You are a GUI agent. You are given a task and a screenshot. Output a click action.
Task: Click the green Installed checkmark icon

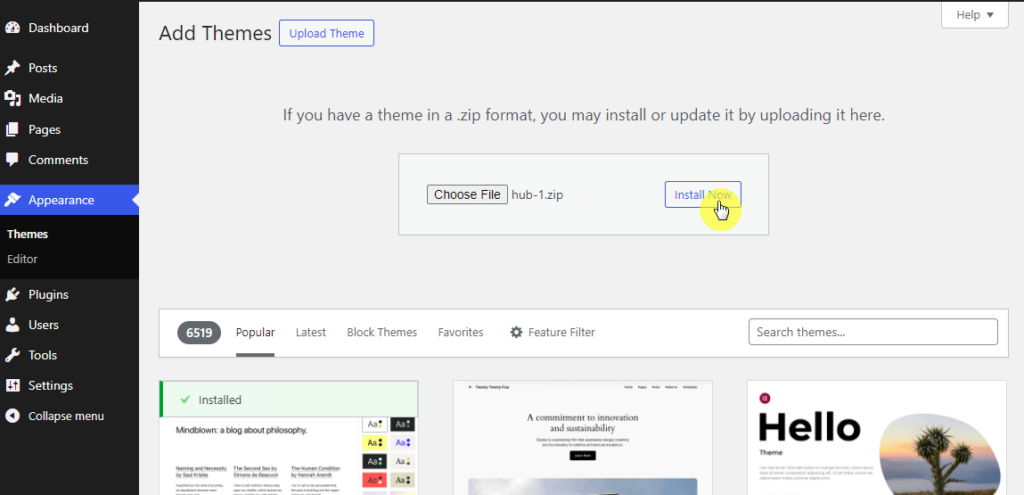pos(185,399)
